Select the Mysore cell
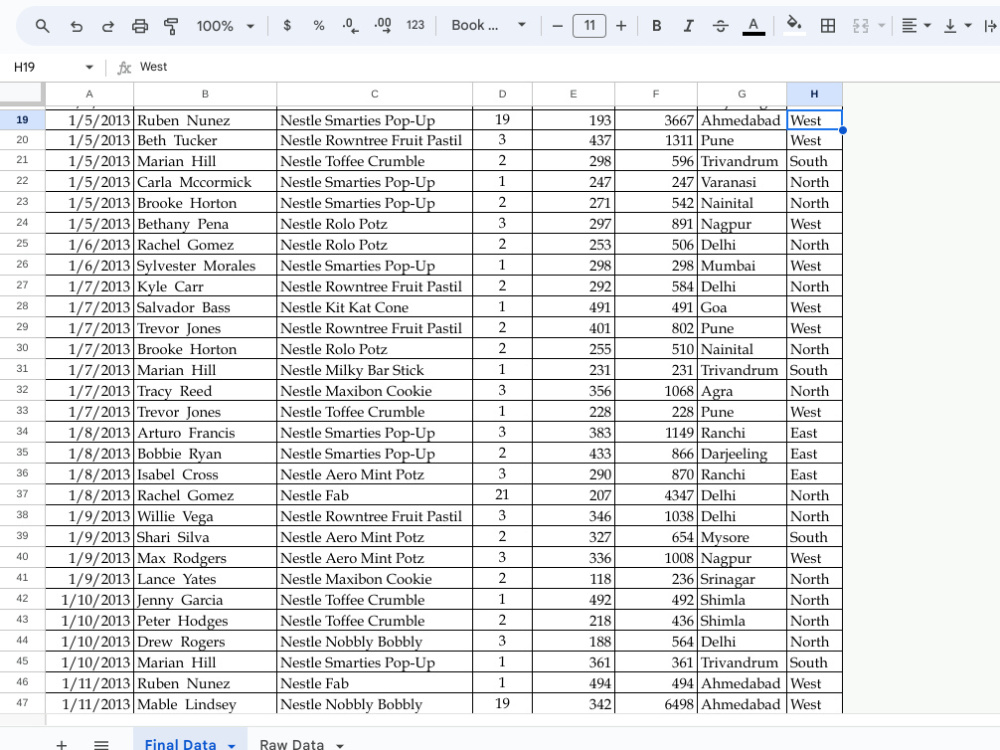The height and width of the screenshot is (750, 1000). point(742,537)
